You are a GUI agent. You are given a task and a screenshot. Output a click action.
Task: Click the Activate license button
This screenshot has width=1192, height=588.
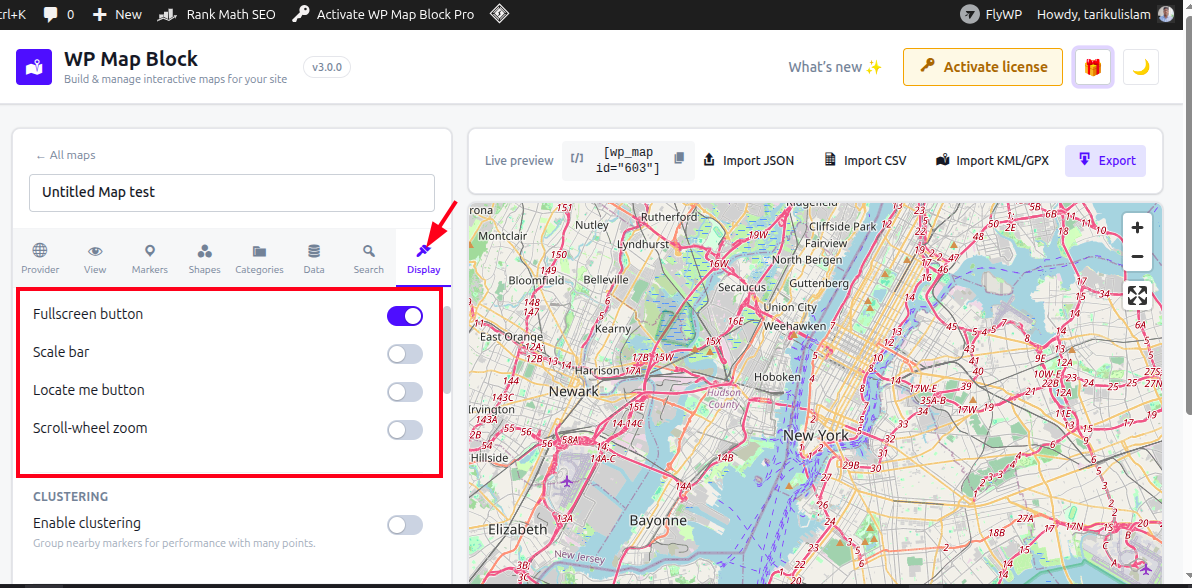point(983,67)
